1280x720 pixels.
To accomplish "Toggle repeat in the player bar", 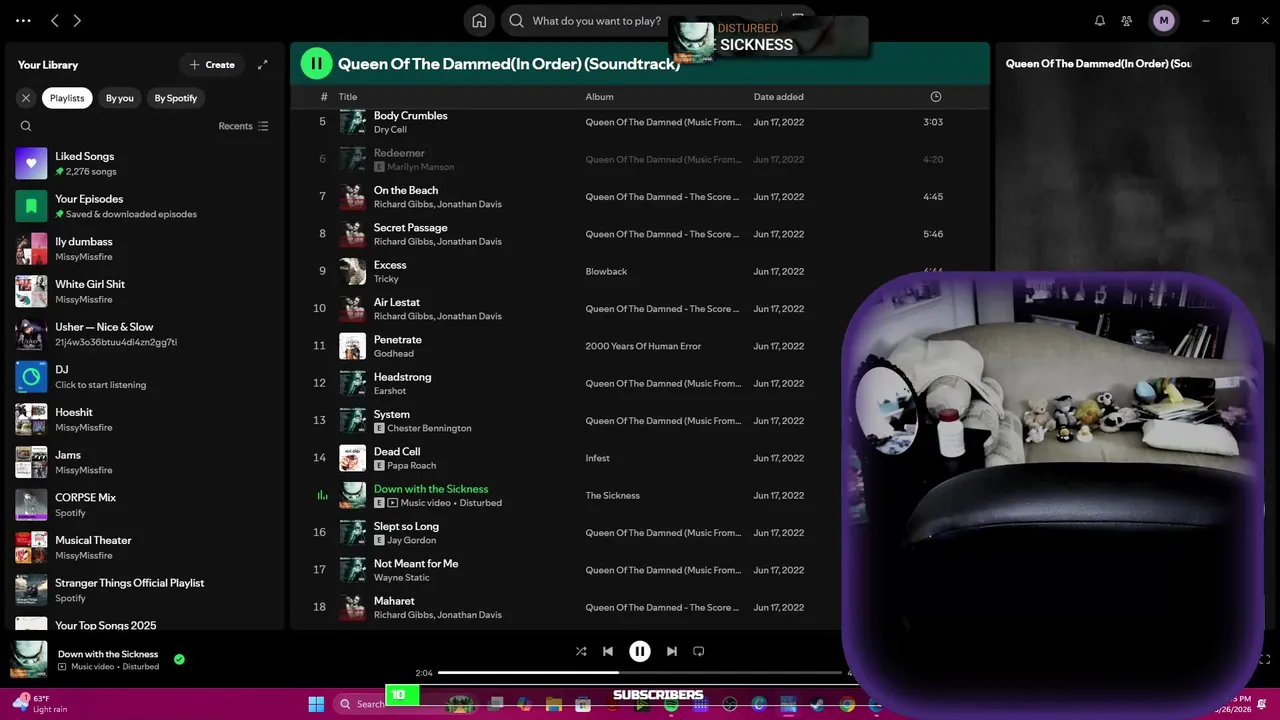I will click(699, 651).
